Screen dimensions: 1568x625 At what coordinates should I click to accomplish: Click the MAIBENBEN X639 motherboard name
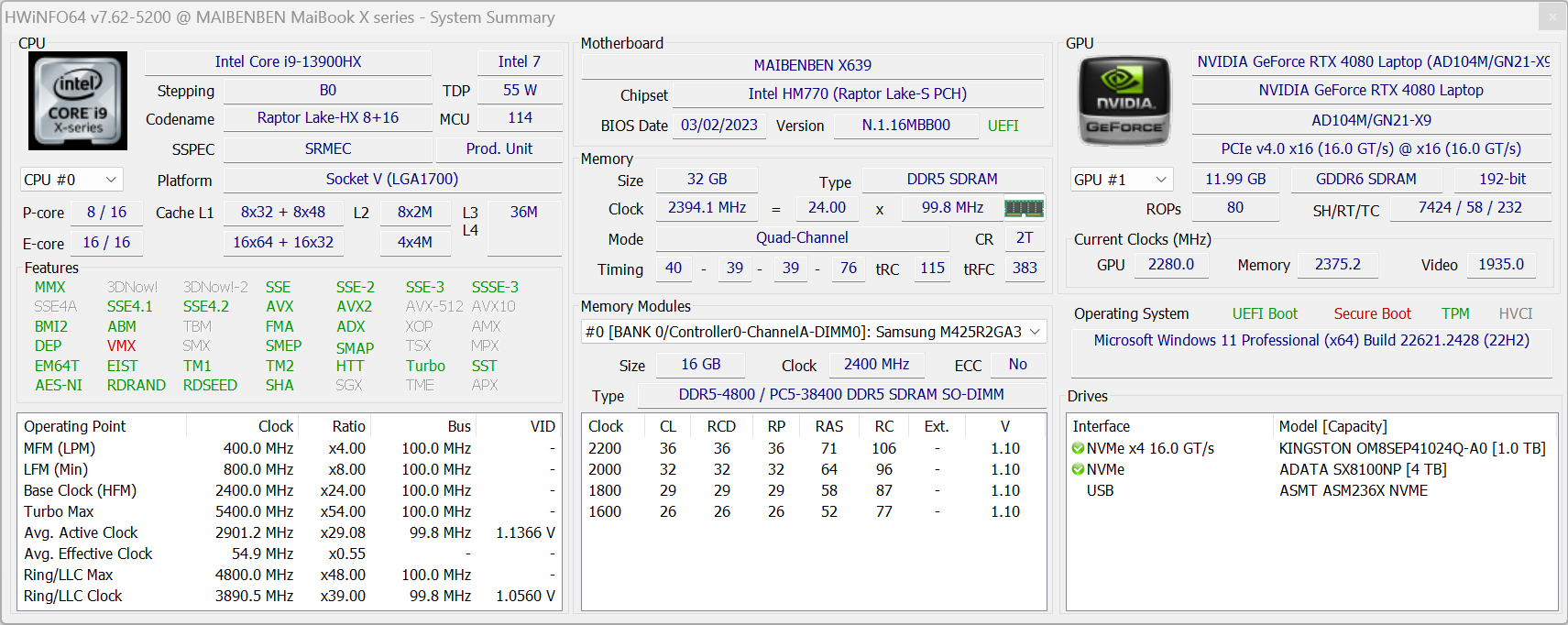coord(812,66)
